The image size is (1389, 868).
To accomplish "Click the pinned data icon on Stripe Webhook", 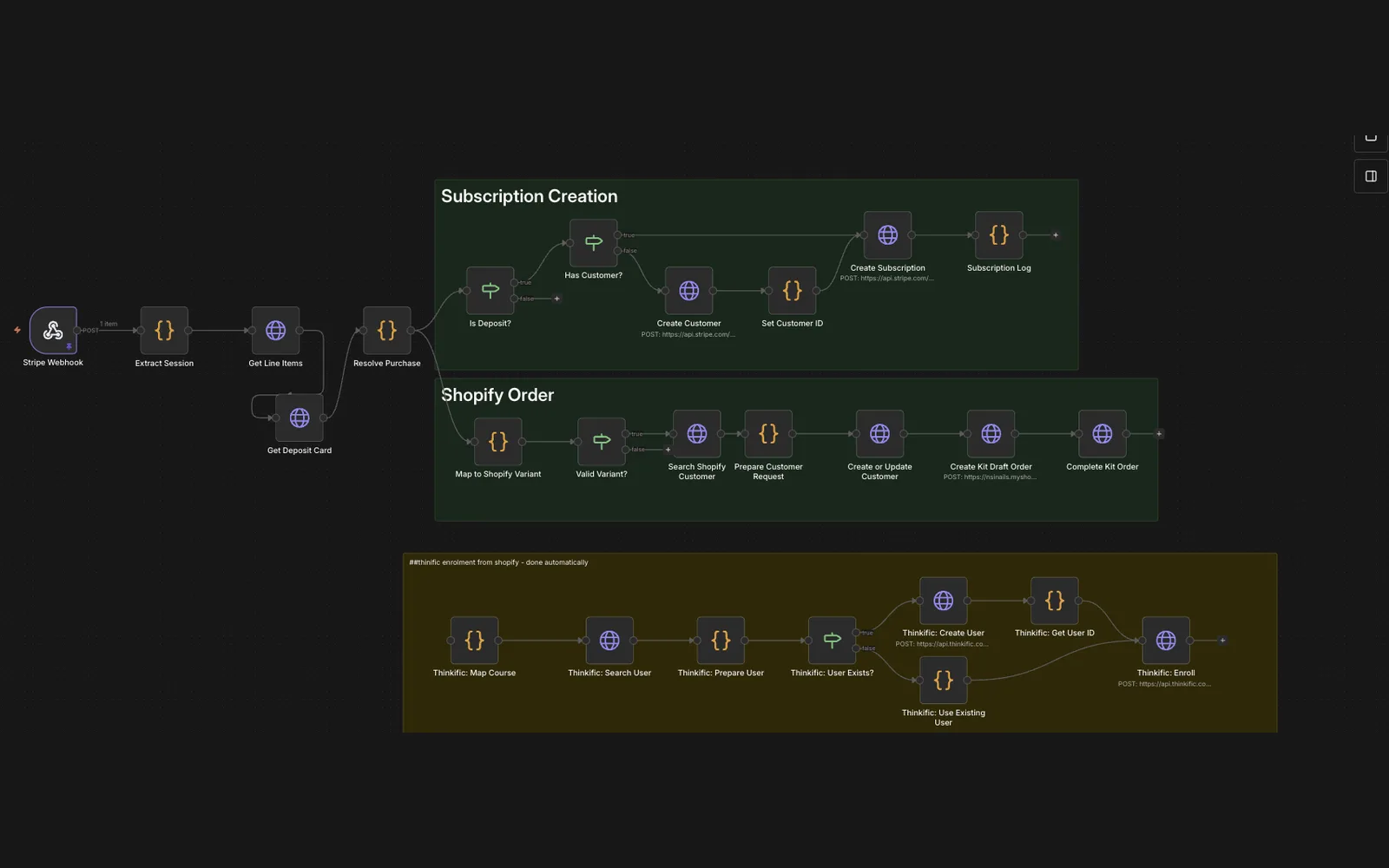I will [69, 346].
